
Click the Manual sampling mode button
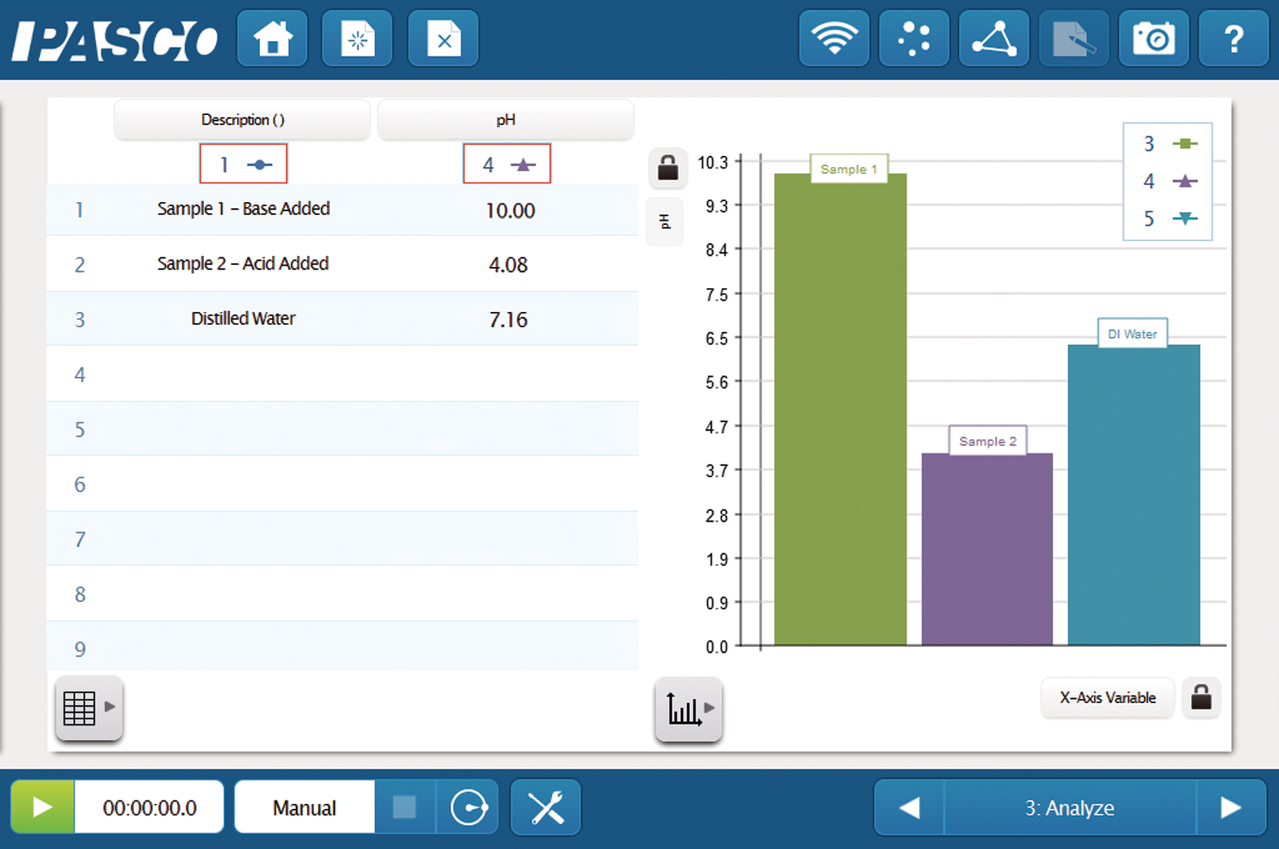click(304, 807)
